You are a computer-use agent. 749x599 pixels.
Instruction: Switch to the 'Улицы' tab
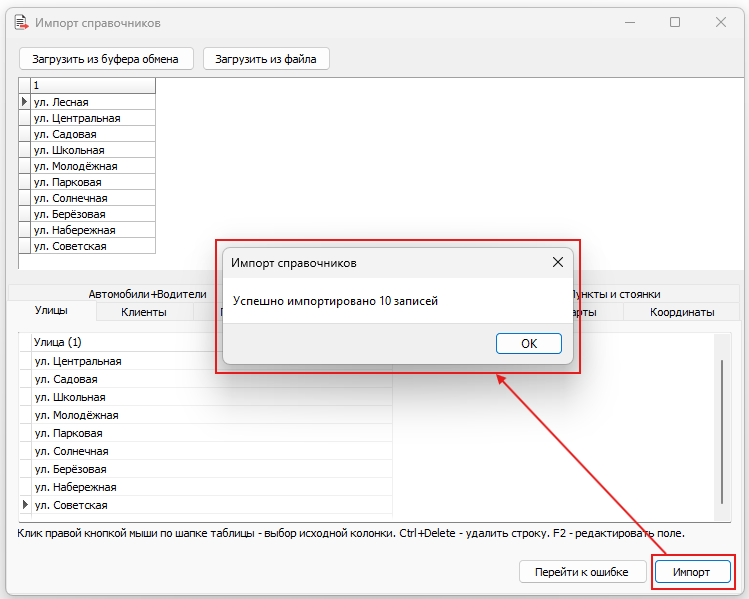pyautogui.click(x=51, y=310)
